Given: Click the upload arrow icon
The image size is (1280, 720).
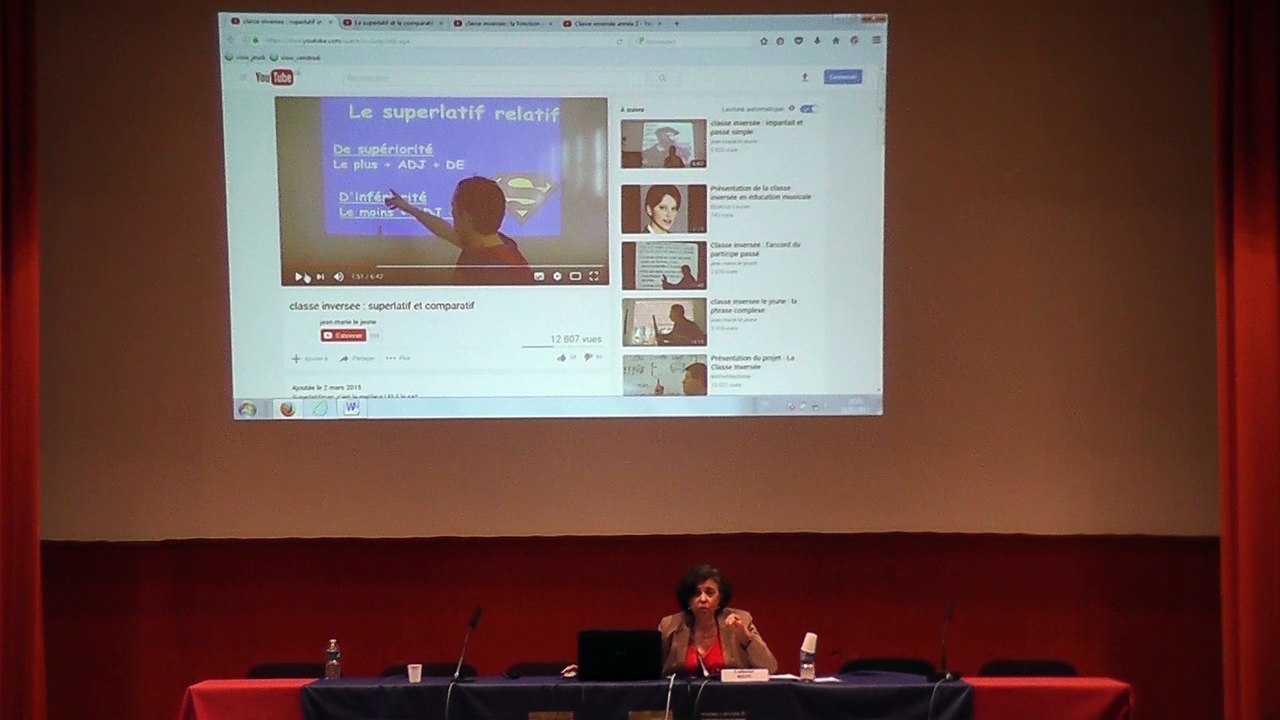Looking at the screenshot, I should pos(804,77).
